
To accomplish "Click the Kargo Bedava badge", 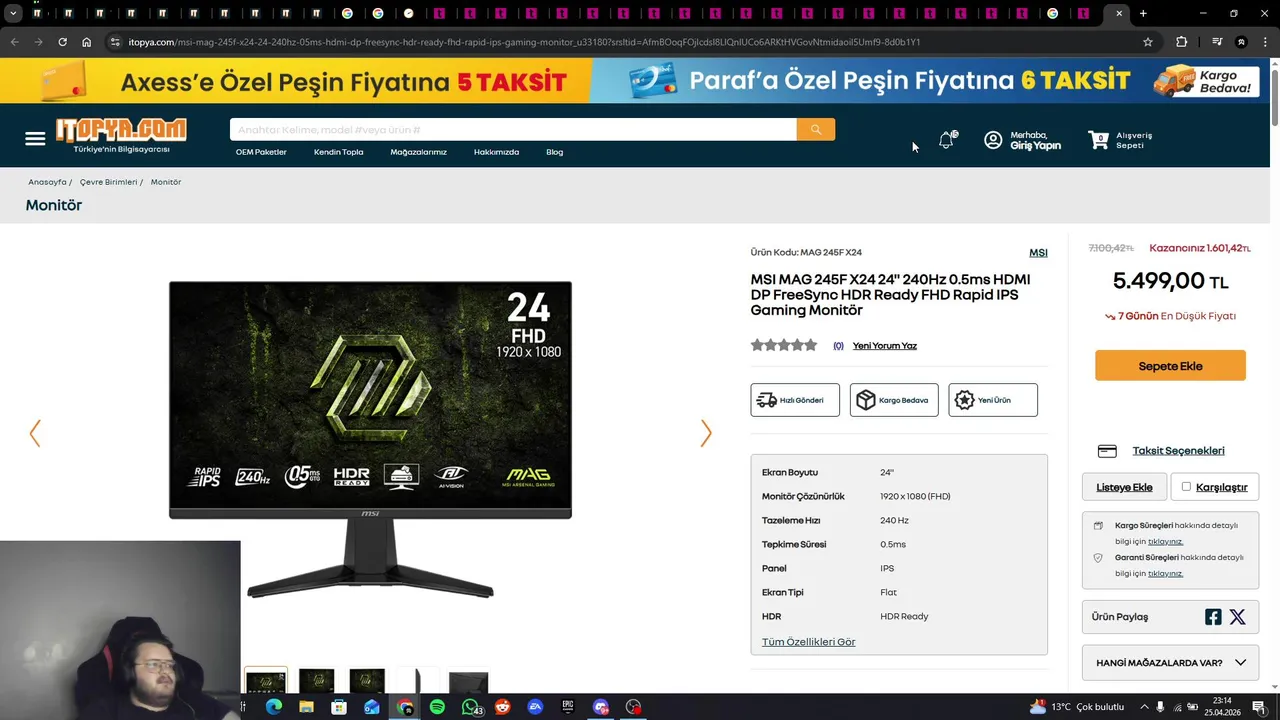I will (x=894, y=400).
